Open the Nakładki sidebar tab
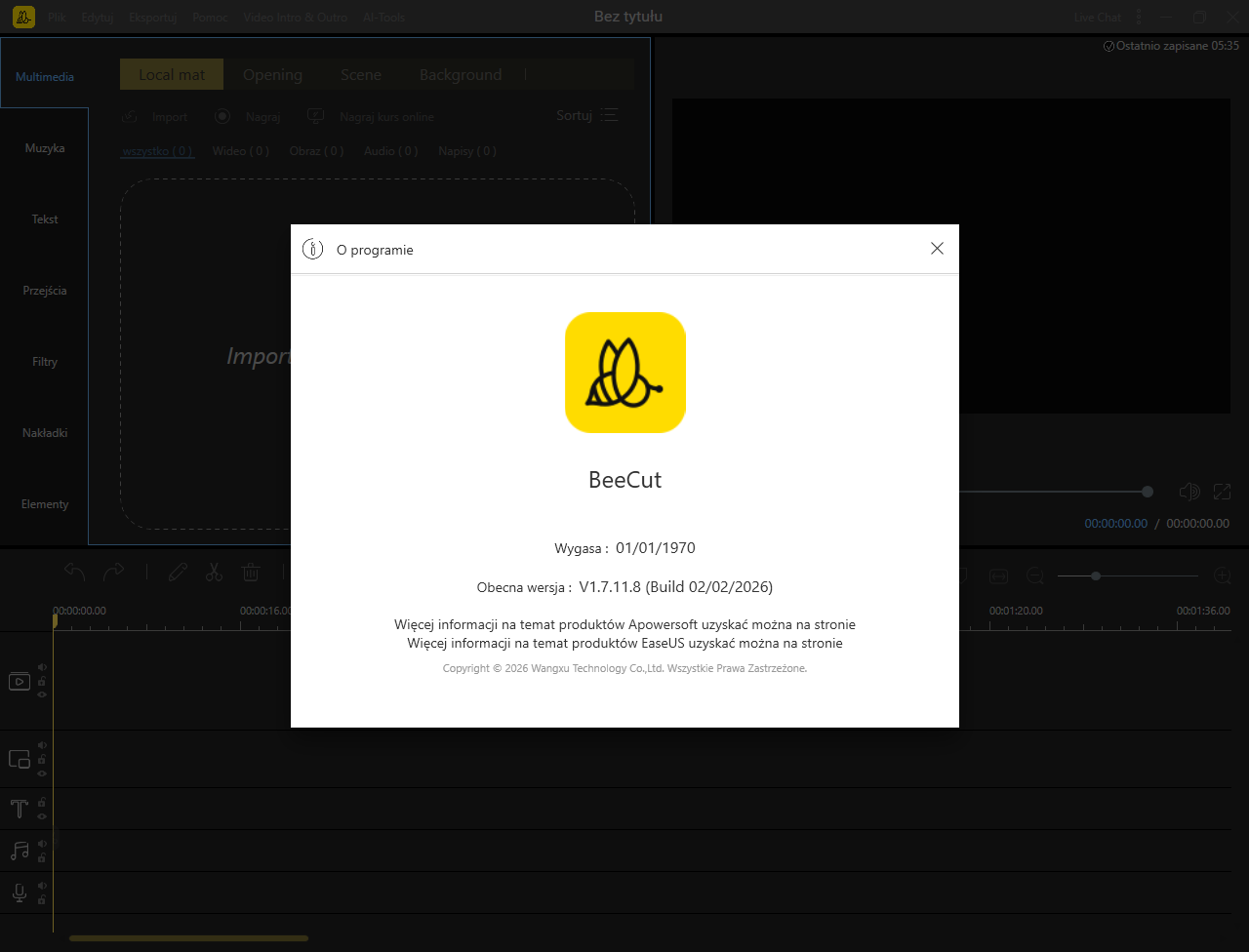Image resolution: width=1249 pixels, height=952 pixels. click(x=45, y=433)
